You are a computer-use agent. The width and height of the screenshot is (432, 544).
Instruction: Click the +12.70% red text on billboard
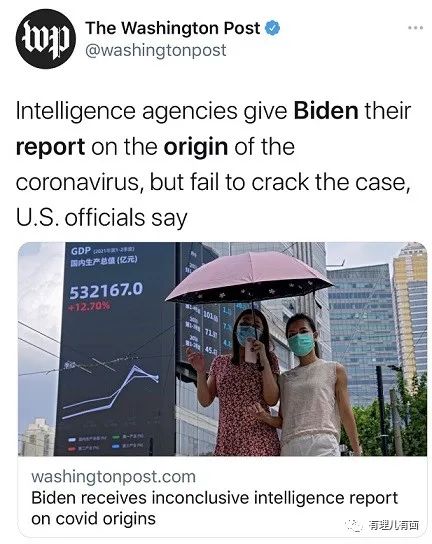click(90, 306)
